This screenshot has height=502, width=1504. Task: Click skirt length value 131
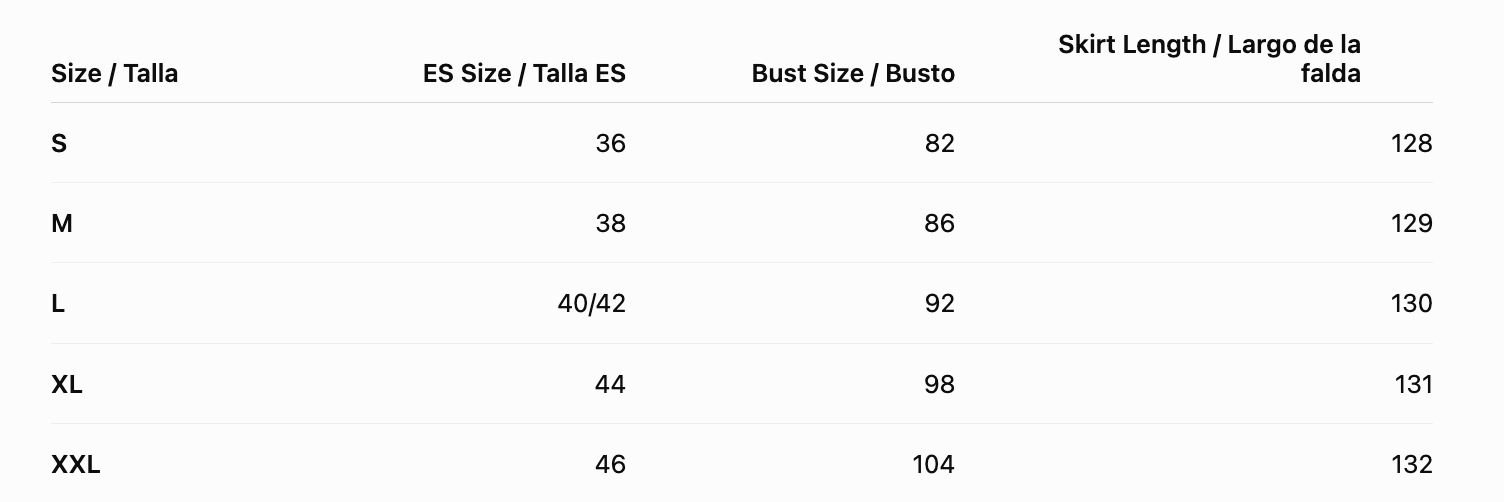coord(1414,384)
